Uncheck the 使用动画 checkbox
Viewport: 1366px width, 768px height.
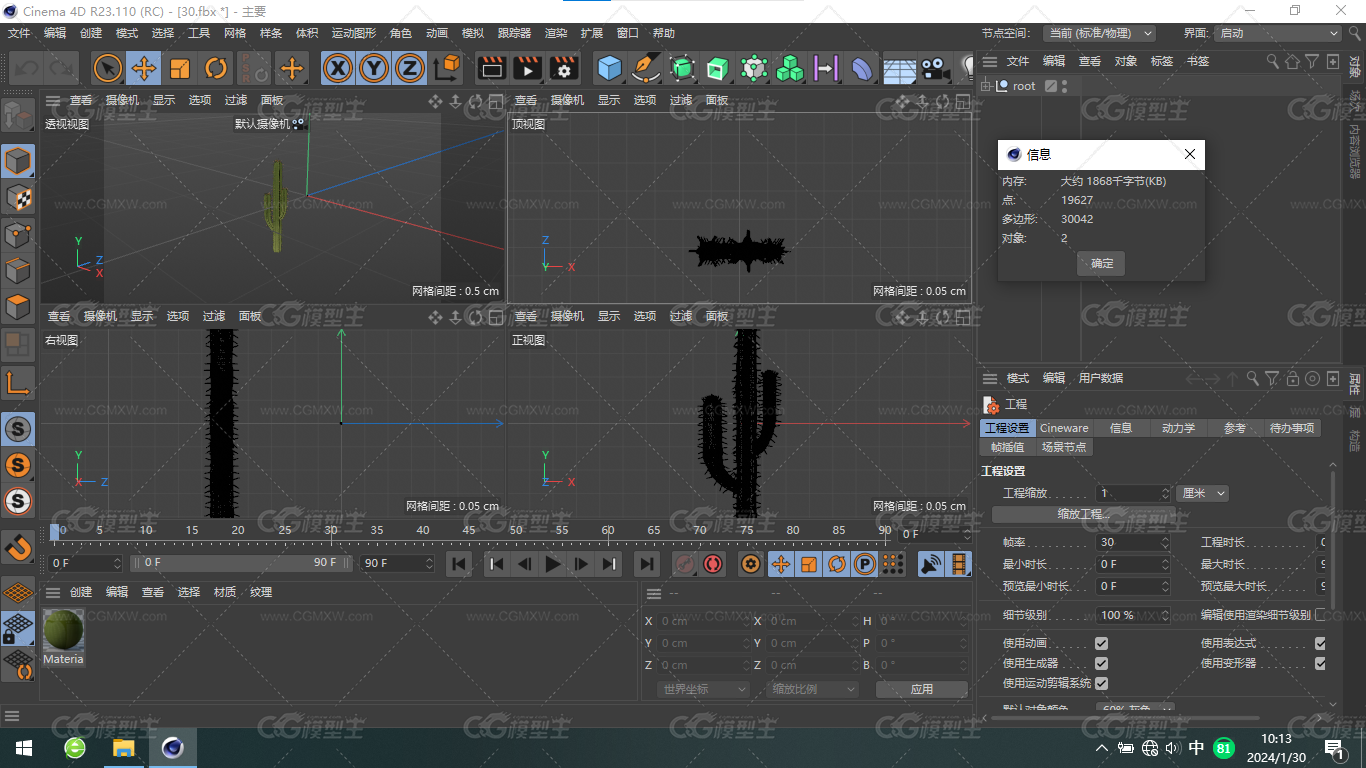coord(1101,643)
